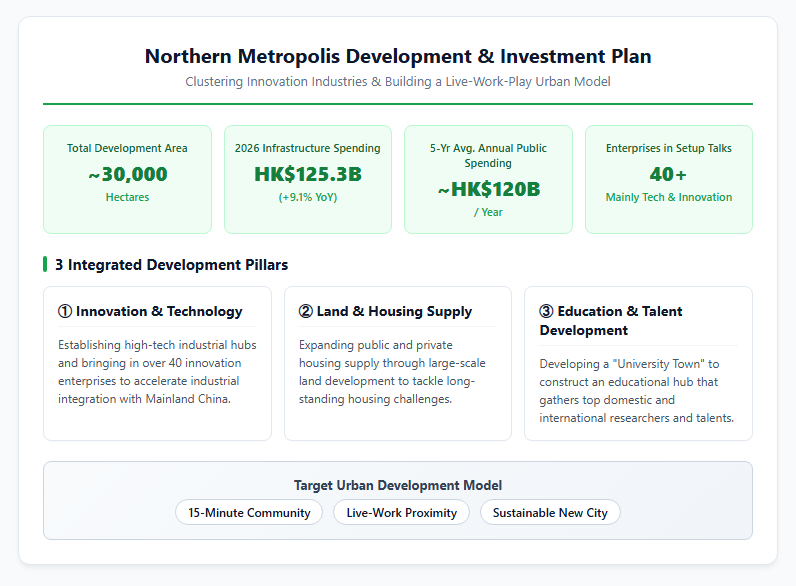Click the green bar beside Integrated Development Pillars

(x=45, y=264)
